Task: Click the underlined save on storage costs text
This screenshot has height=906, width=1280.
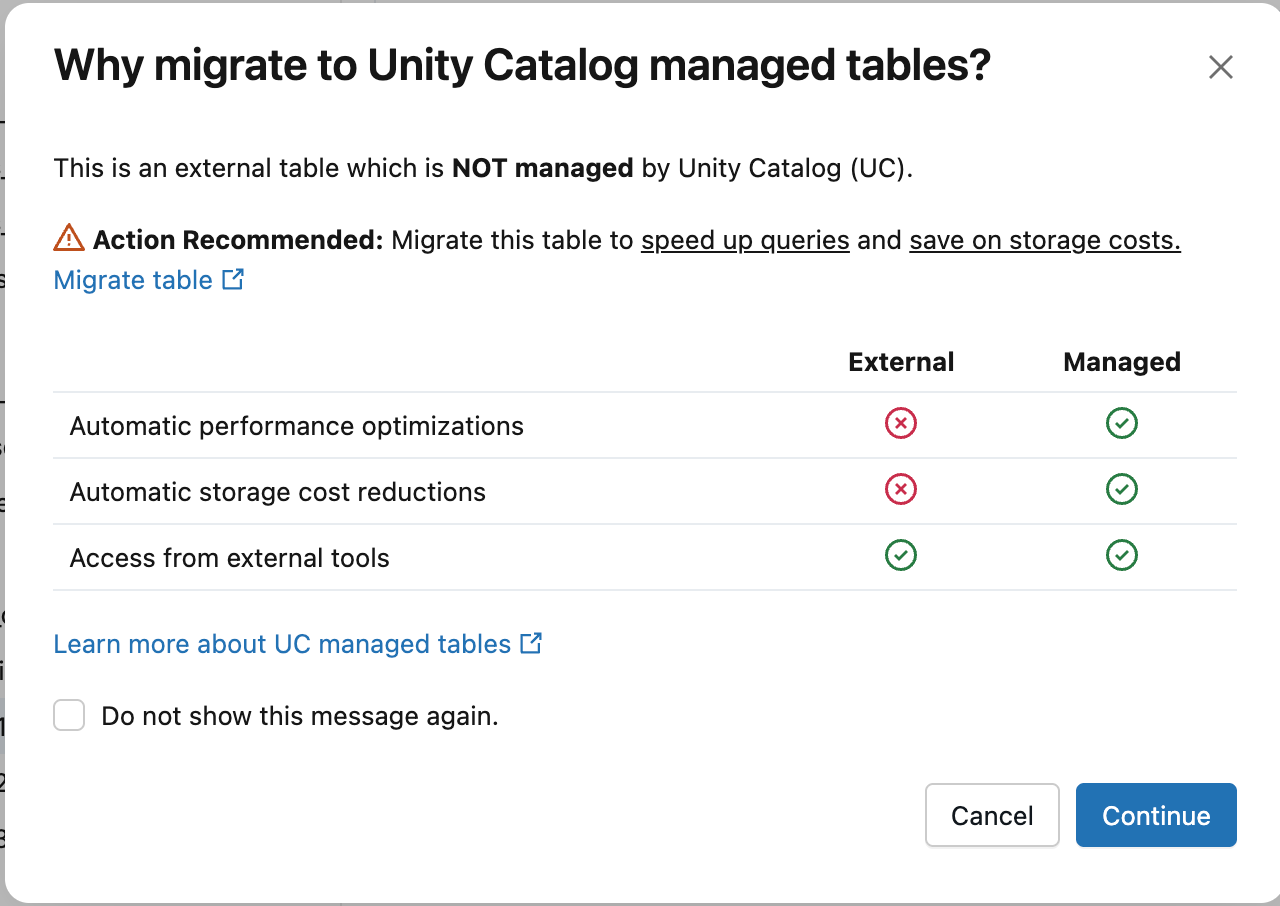Action: pyautogui.click(x=1043, y=240)
